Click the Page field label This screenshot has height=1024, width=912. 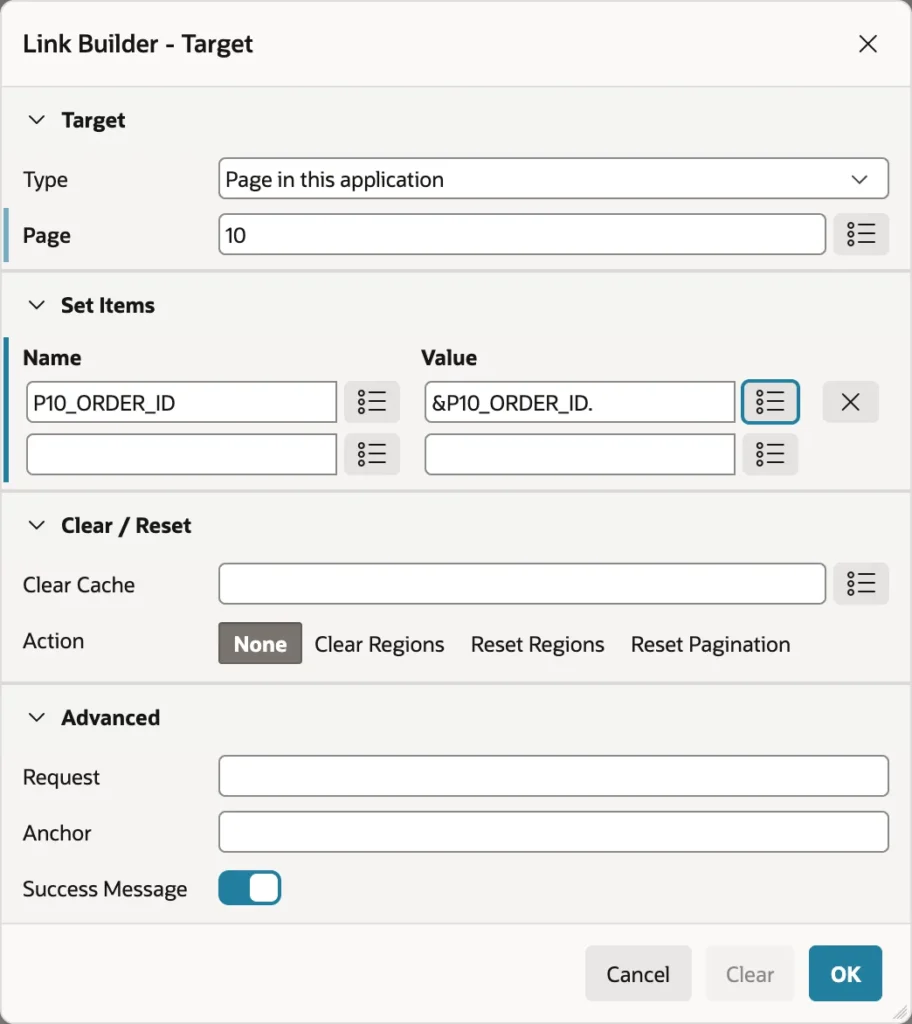[x=46, y=235]
